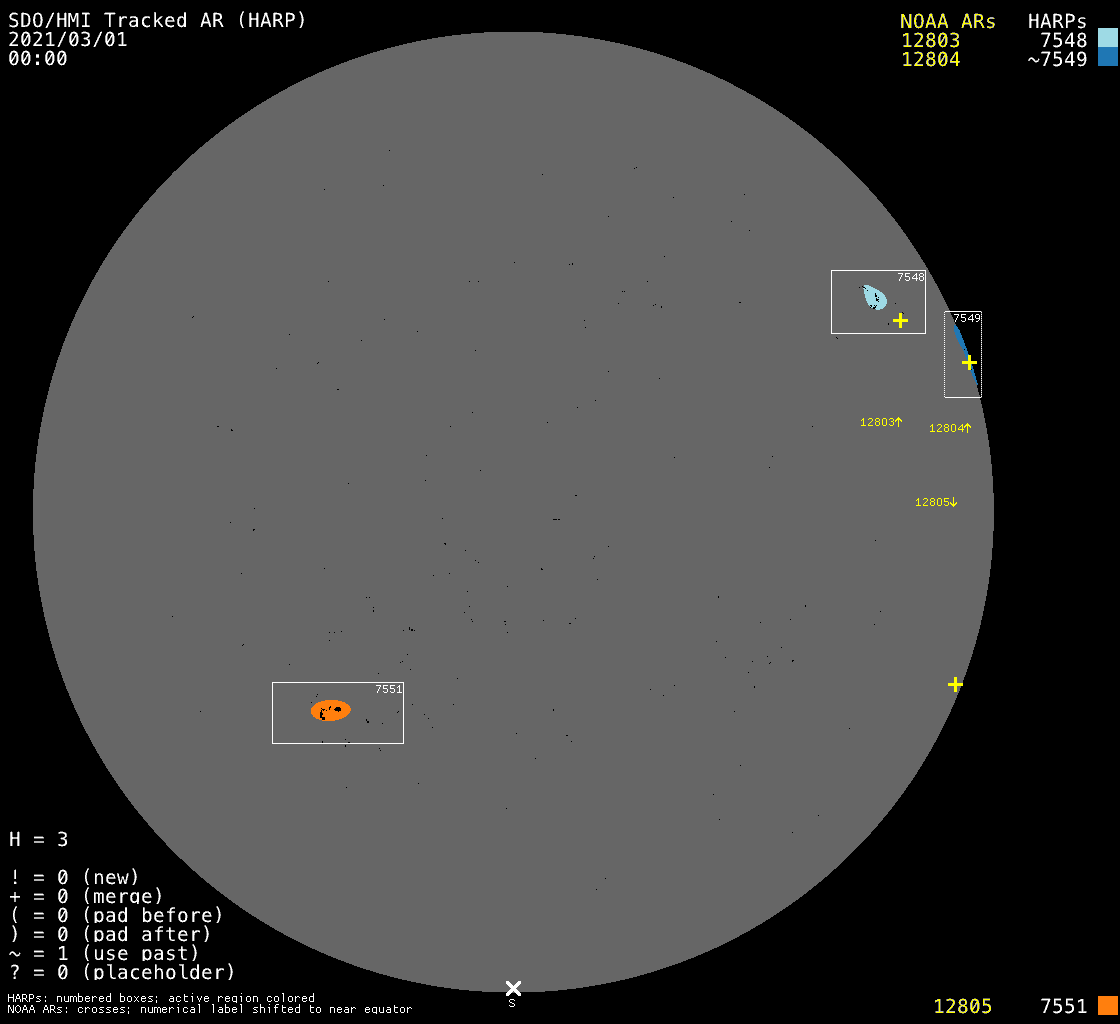Image resolution: width=1120 pixels, height=1024 pixels.
Task: Click the white X south pole marker
Action: [513, 988]
